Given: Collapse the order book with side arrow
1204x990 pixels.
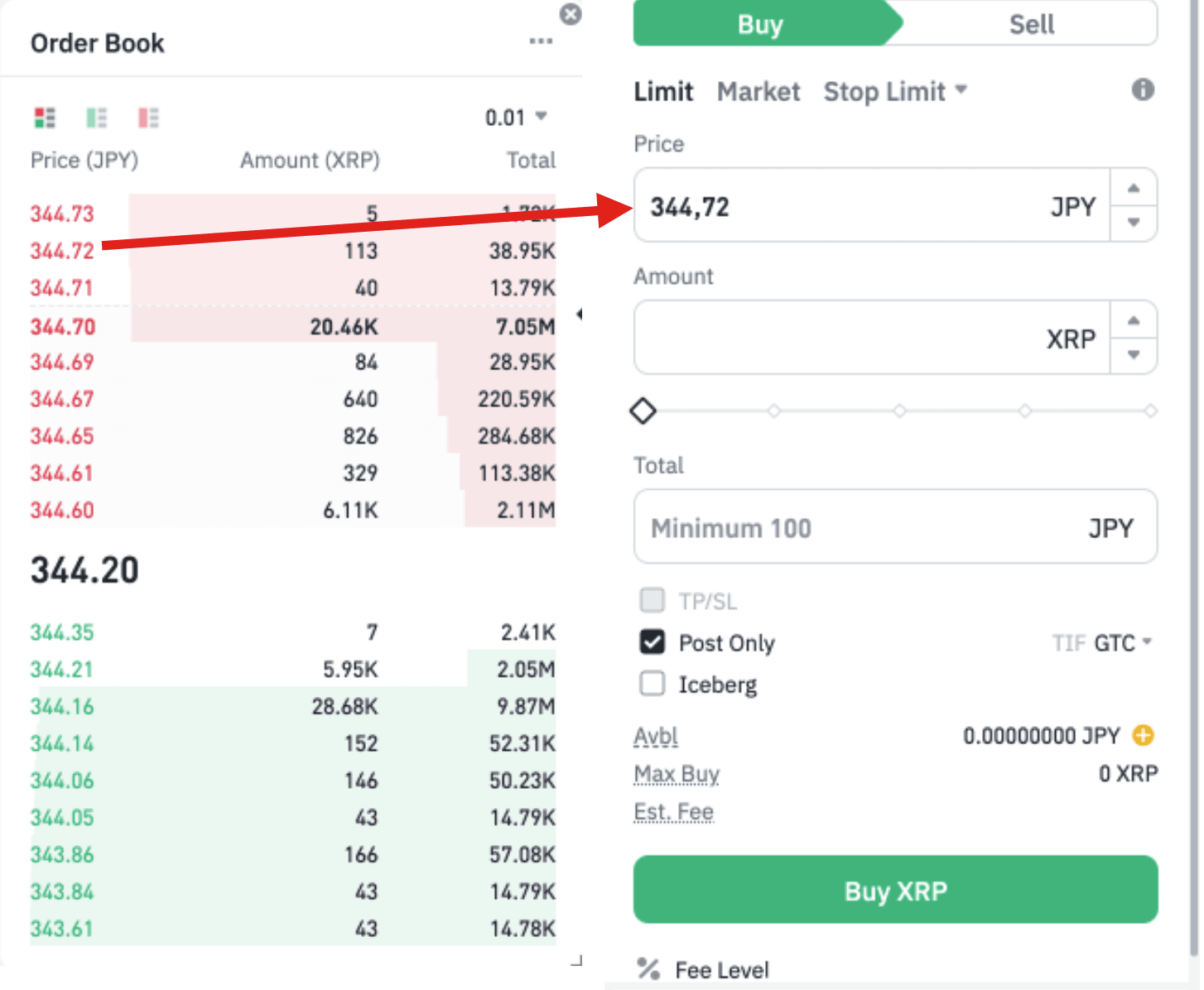Looking at the screenshot, I should coord(579,314).
